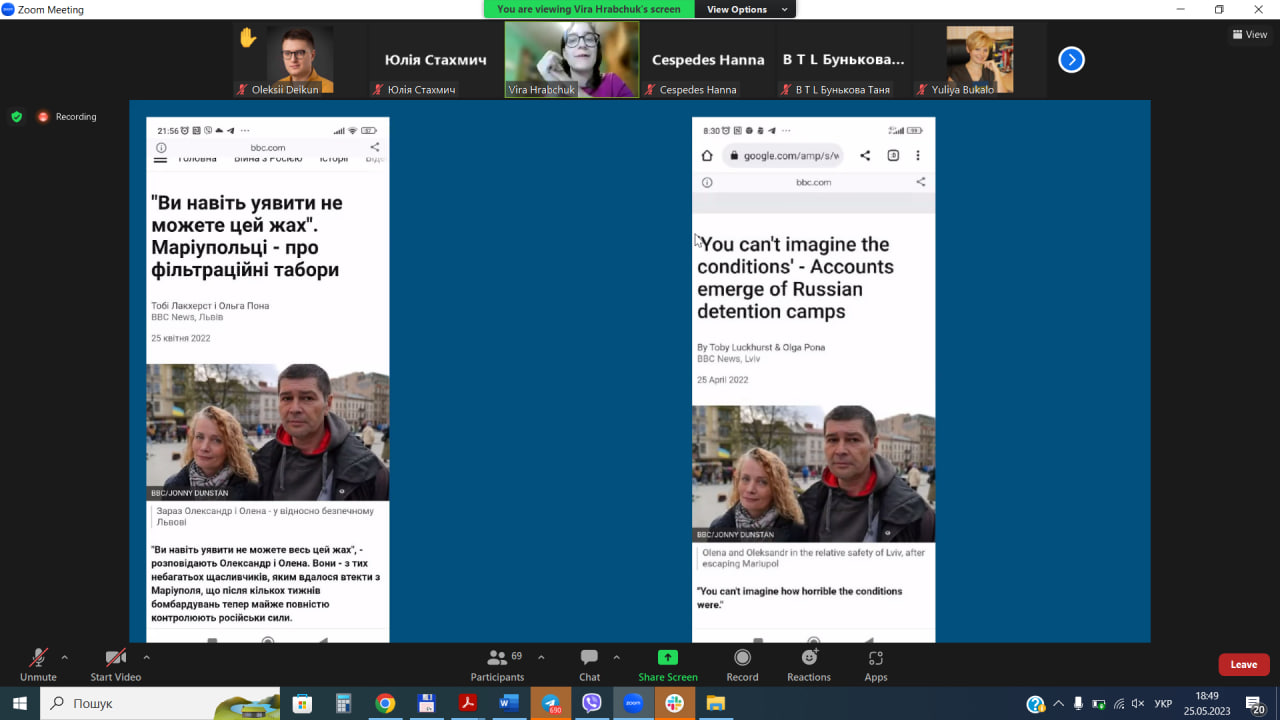
Task: Select B T L Бунькова Таня's participant tile
Action: tap(843, 60)
